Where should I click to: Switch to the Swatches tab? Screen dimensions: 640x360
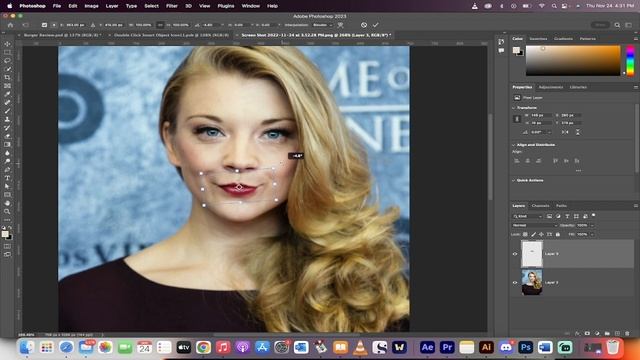tap(538, 39)
